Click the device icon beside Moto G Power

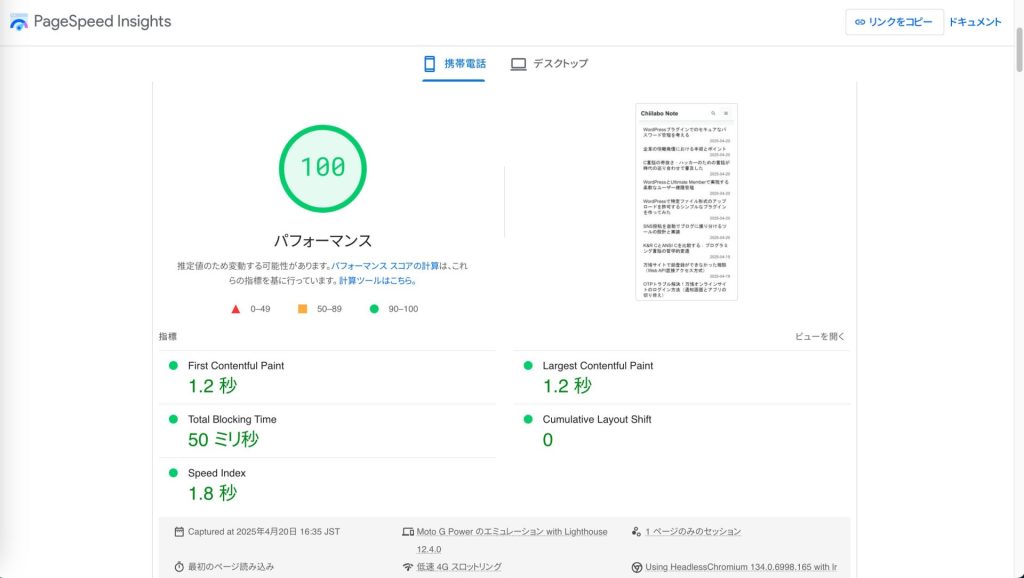coord(408,532)
